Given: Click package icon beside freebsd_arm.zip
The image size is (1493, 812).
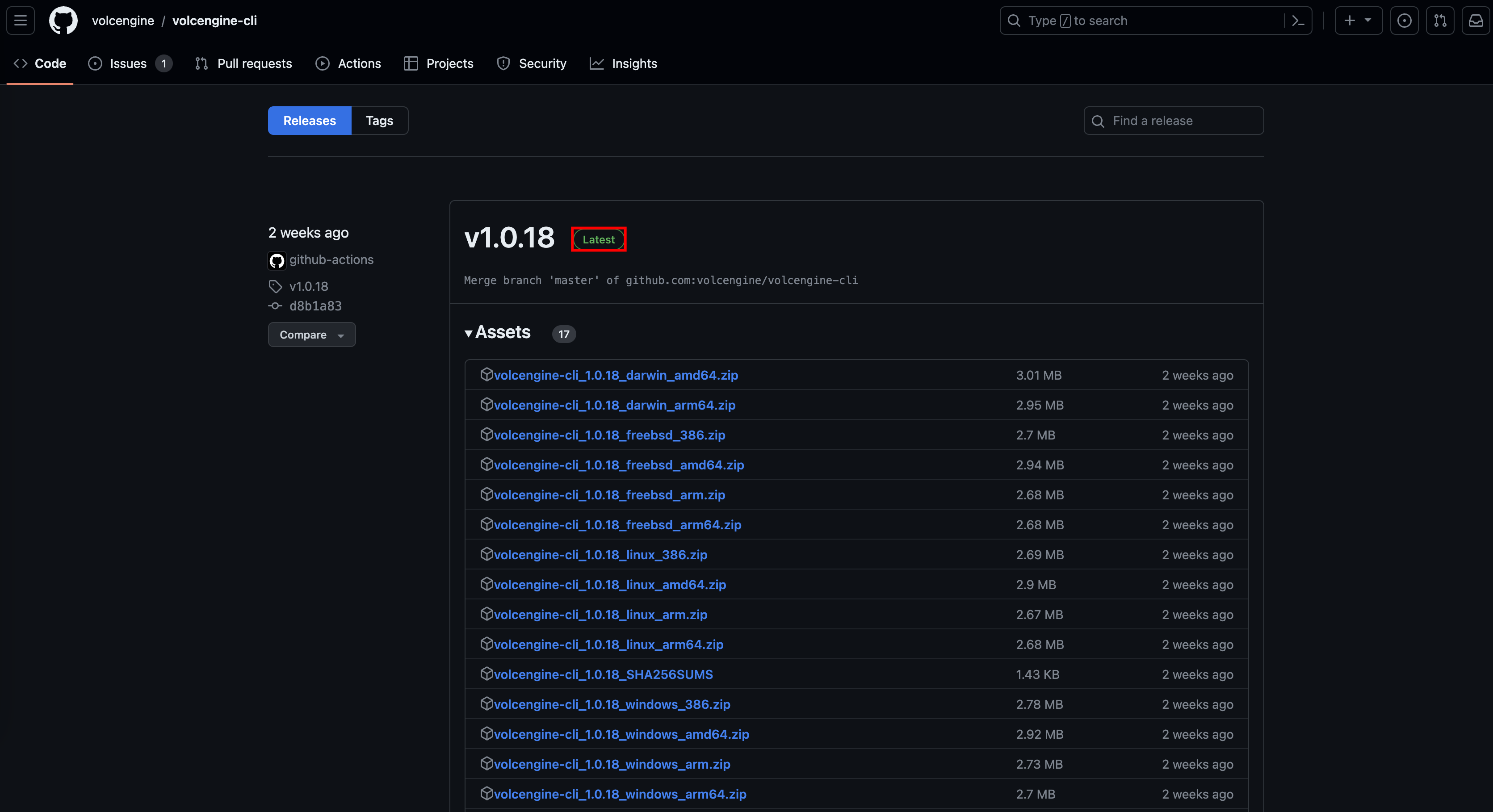Looking at the screenshot, I should pyautogui.click(x=486, y=494).
